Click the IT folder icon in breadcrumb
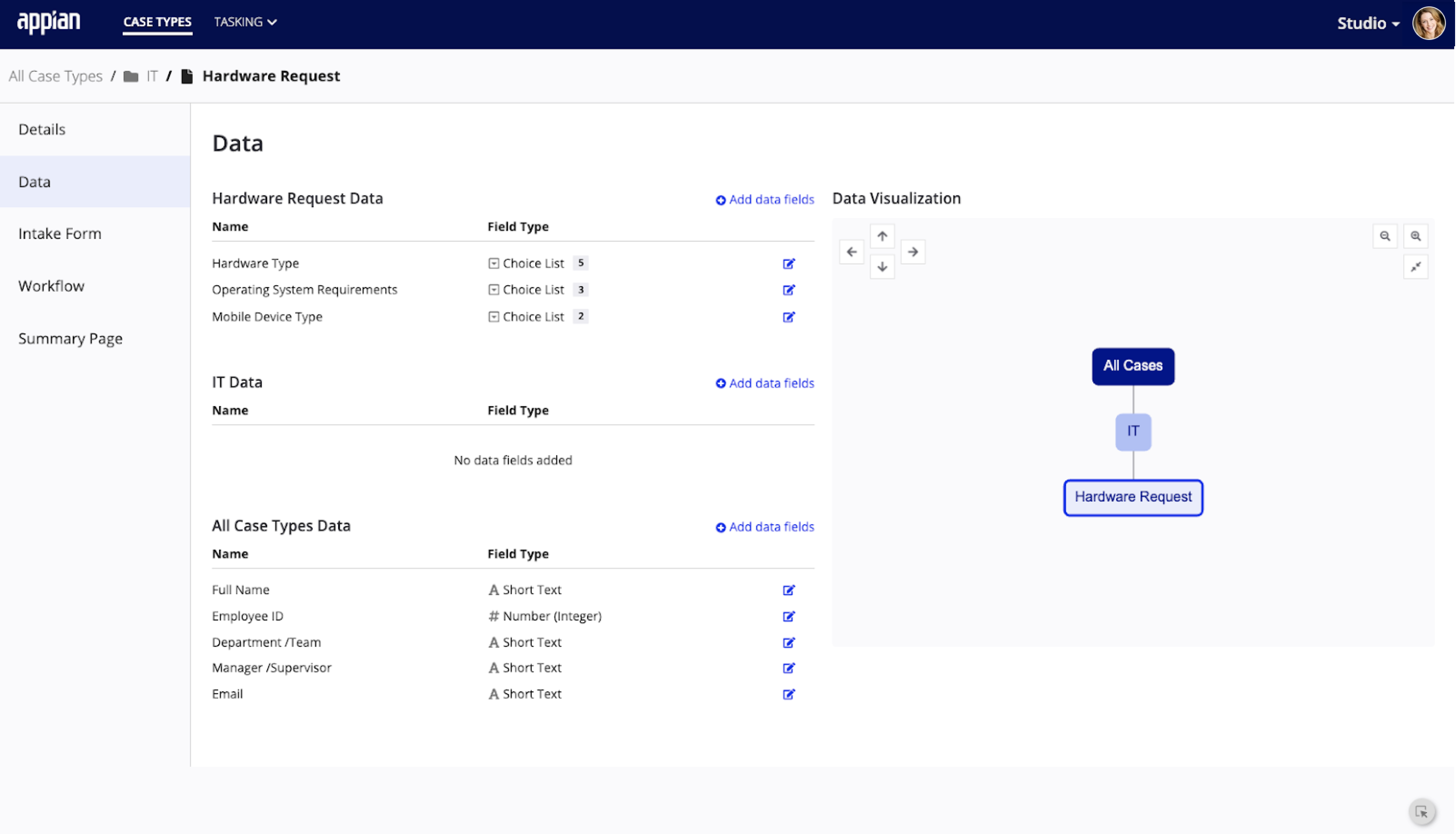This screenshot has width=1456, height=834. [x=130, y=76]
